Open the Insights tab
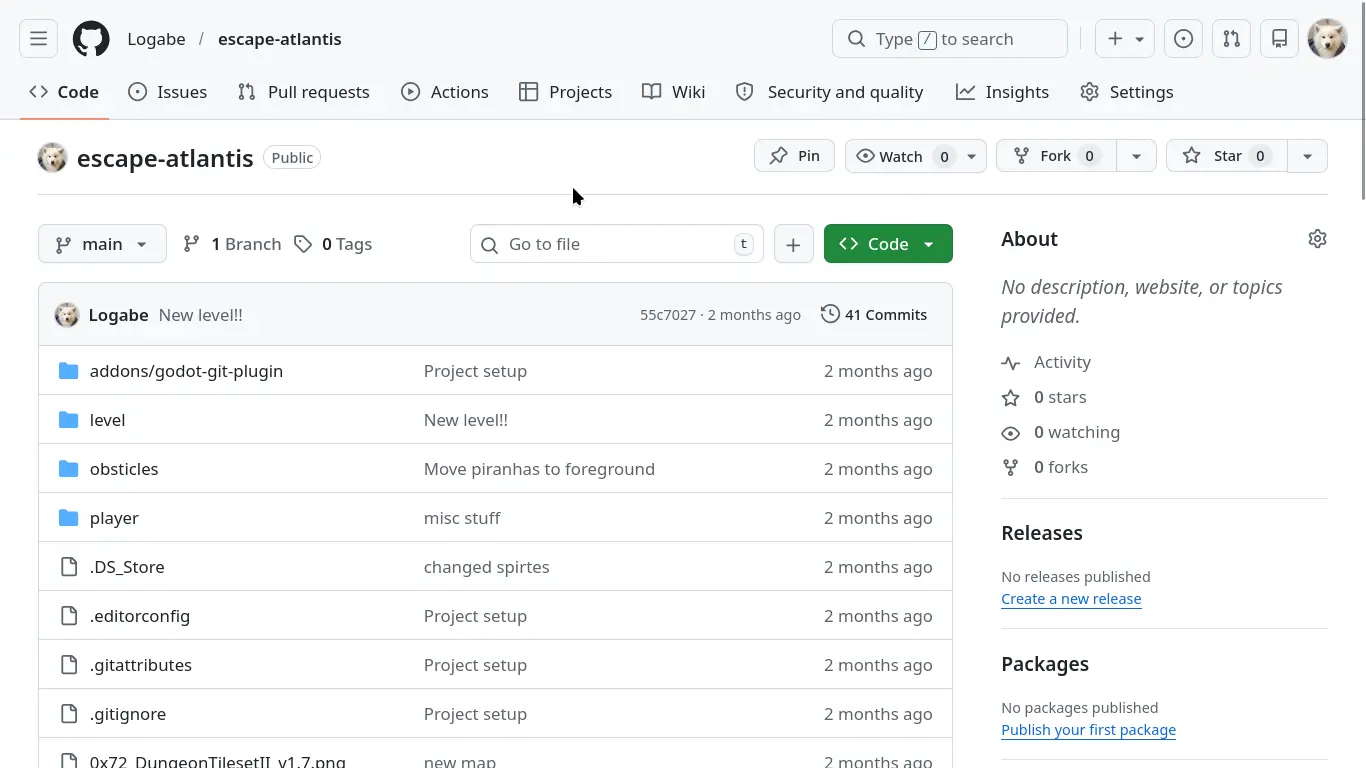The width and height of the screenshot is (1366, 768). [1003, 92]
